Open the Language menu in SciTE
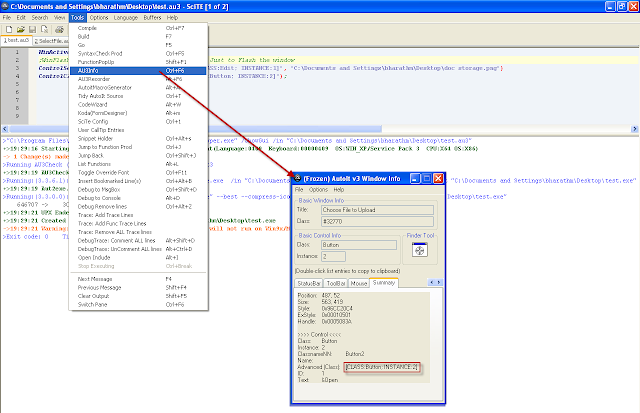The width and height of the screenshot is (640, 413). pos(126,18)
